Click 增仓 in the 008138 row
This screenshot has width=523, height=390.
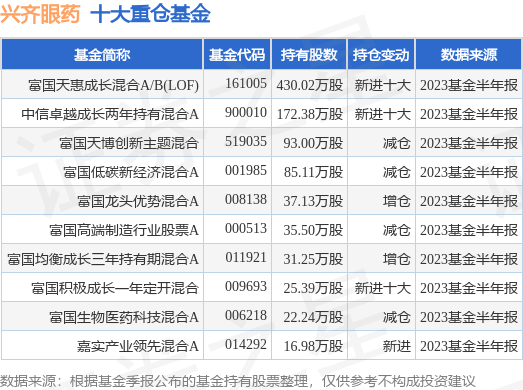[x=397, y=201]
